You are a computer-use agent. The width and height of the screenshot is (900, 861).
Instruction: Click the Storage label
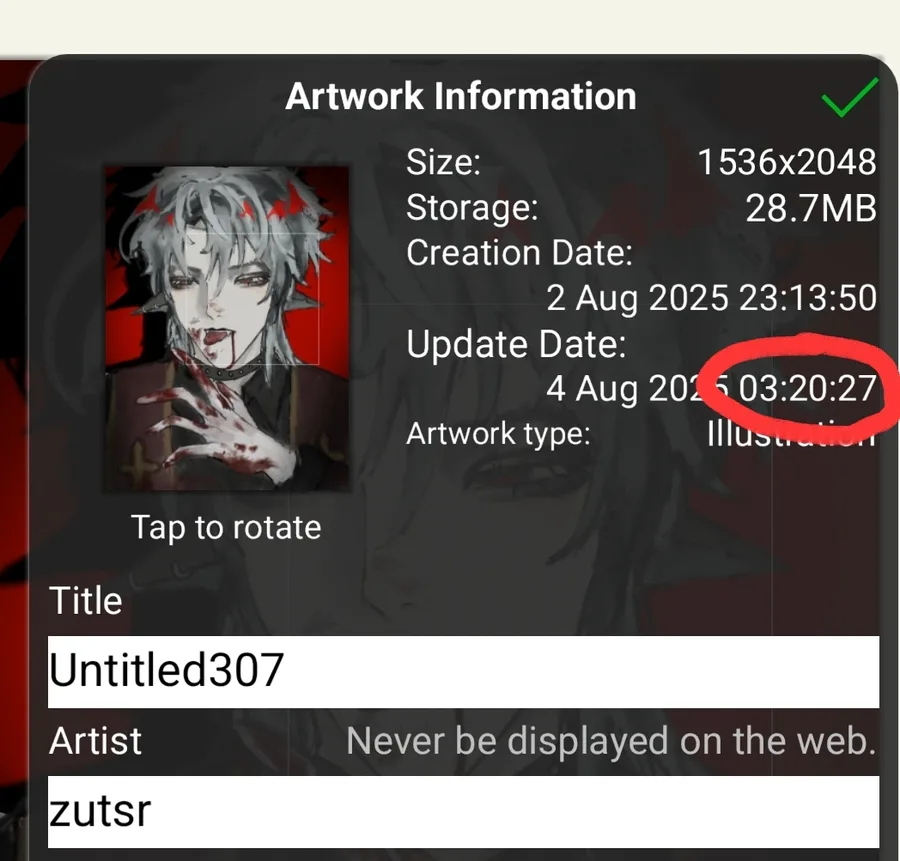pyautogui.click(x=472, y=208)
